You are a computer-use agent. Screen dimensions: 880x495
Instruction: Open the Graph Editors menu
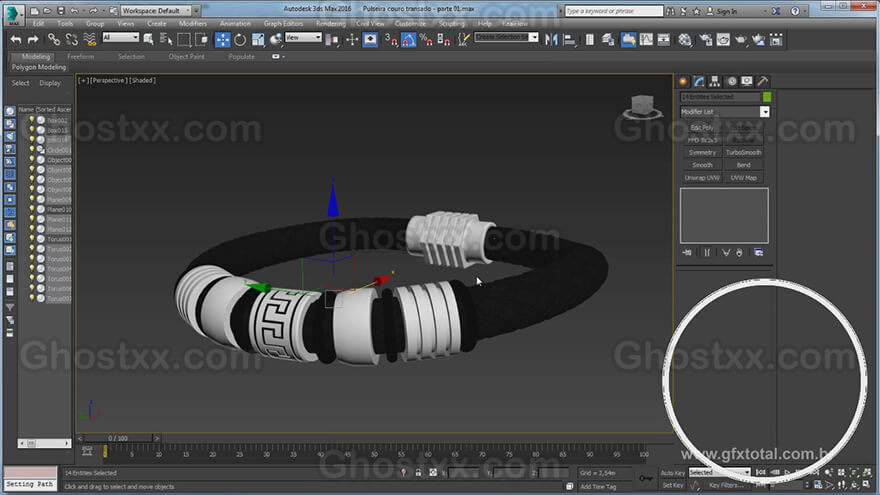[x=283, y=24]
